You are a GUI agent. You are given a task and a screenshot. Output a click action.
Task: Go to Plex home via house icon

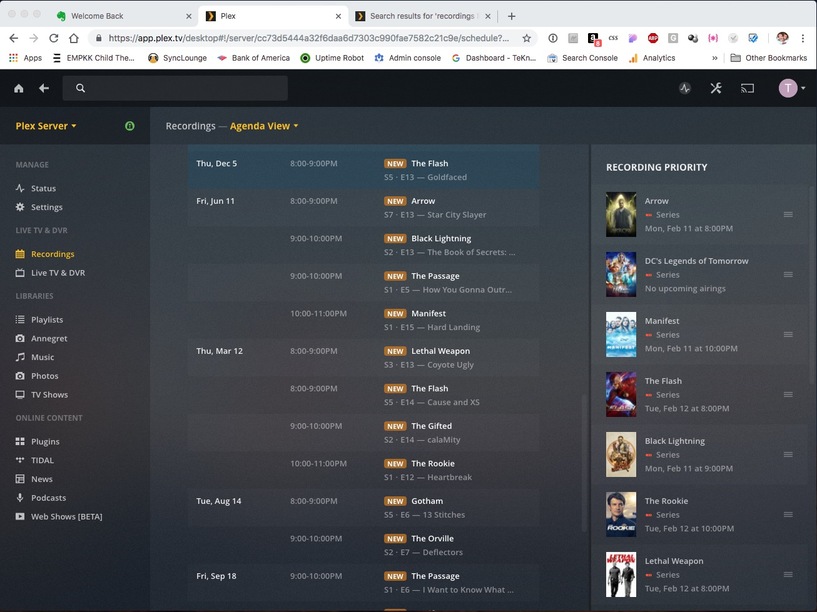[x=19, y=89]
